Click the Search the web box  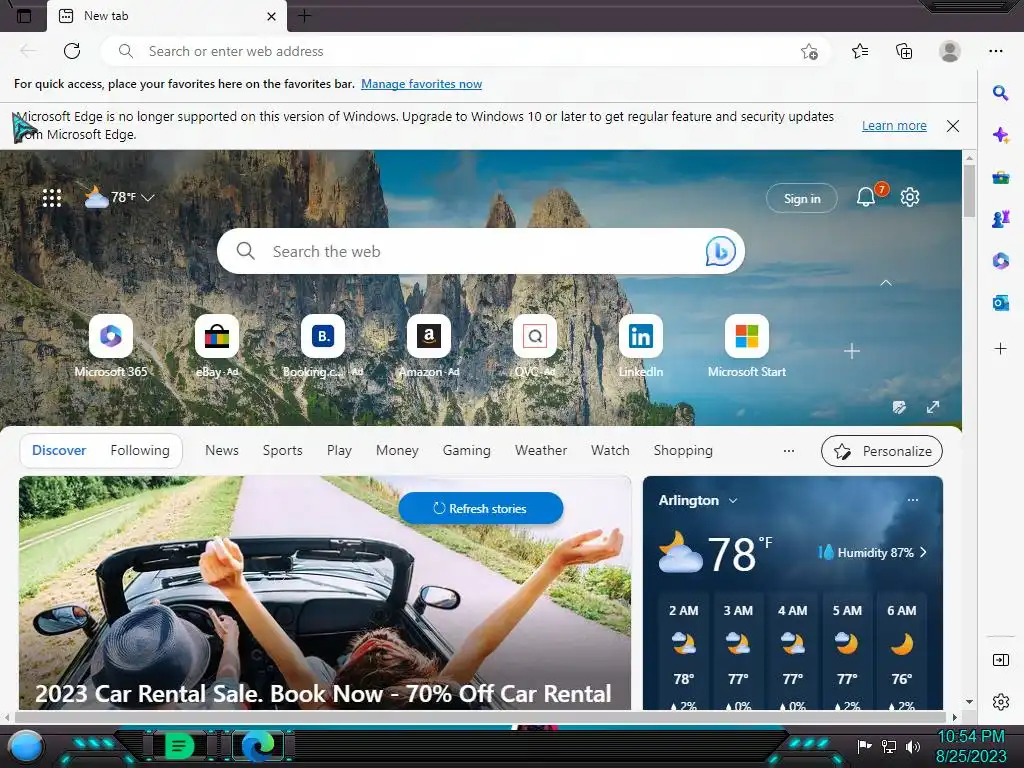481,251
